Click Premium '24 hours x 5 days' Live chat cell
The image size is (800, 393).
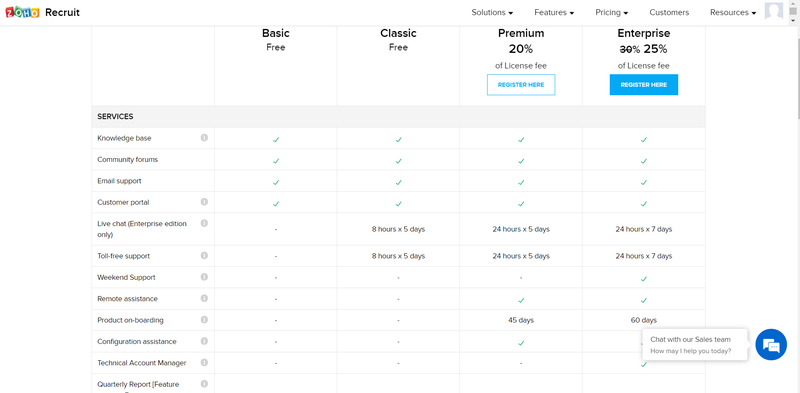click(521, 229)
